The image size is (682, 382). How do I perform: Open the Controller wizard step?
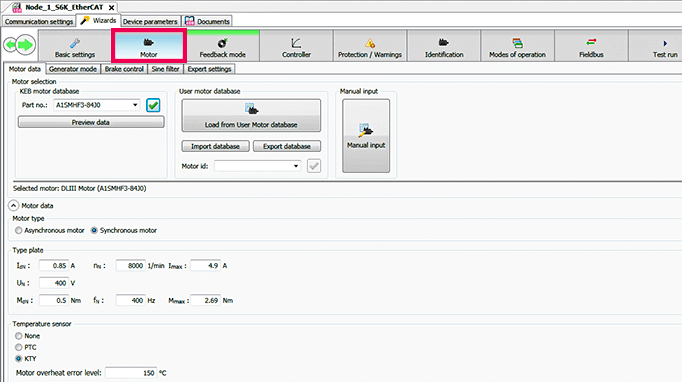point(297,46)
